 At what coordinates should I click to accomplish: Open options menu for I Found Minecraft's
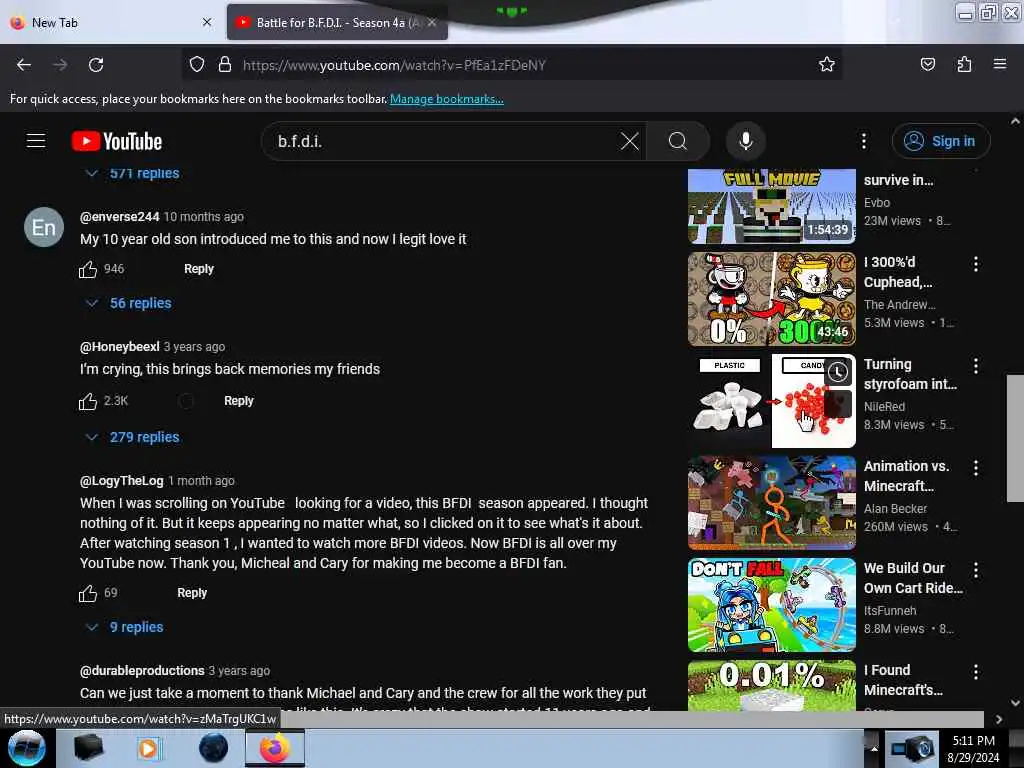click(x=976, y=671)
